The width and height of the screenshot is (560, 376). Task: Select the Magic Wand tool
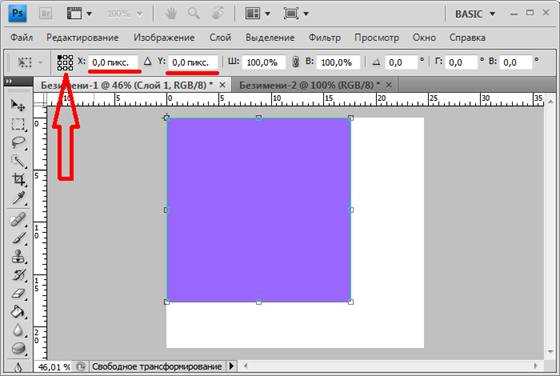coord(18,161)
